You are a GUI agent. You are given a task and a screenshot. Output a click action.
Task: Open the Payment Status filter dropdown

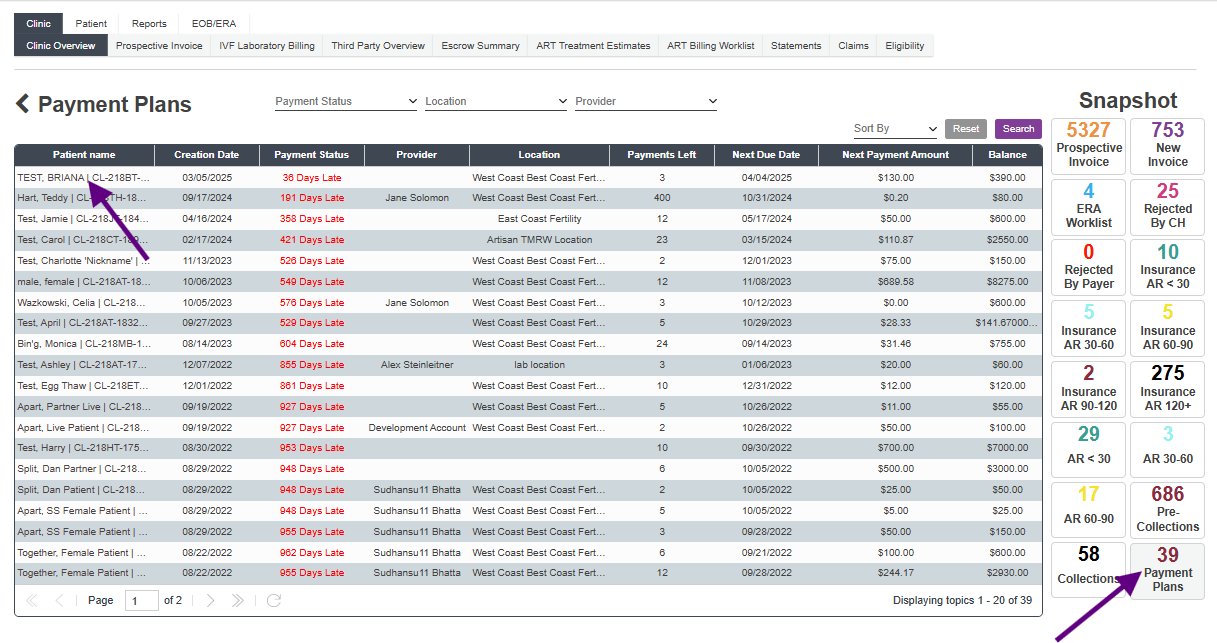click(x=346, y=101)
